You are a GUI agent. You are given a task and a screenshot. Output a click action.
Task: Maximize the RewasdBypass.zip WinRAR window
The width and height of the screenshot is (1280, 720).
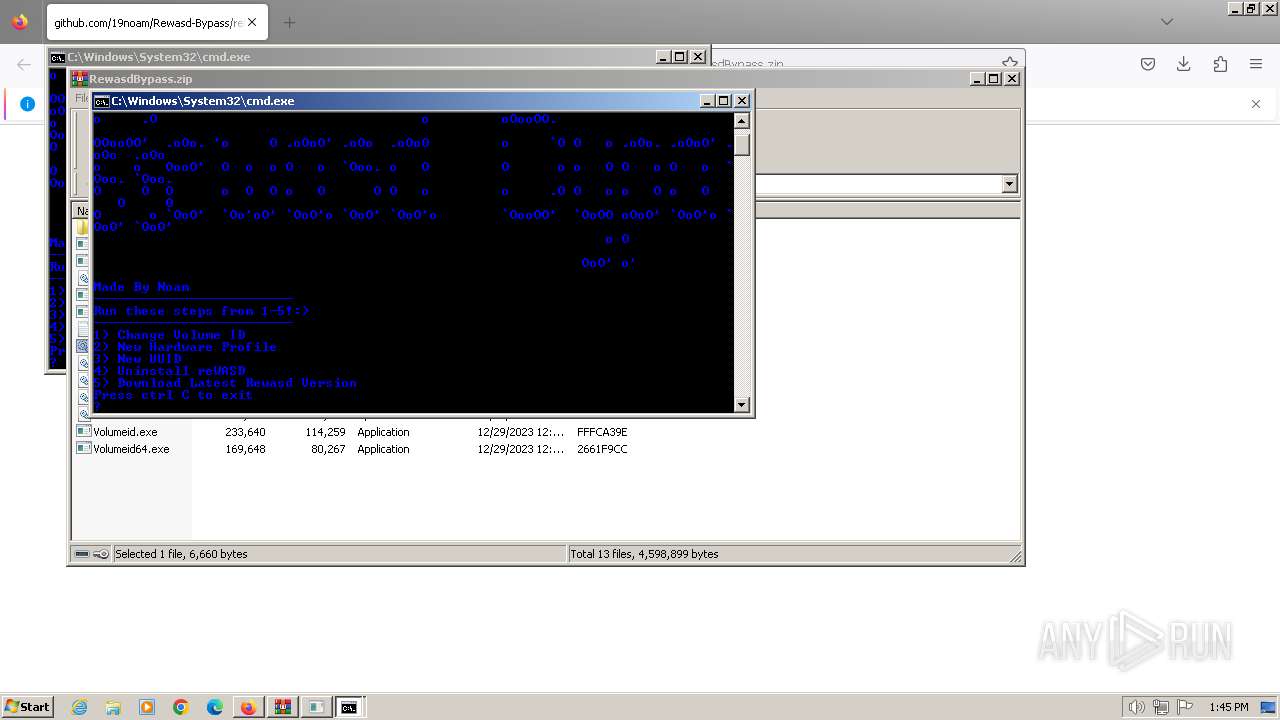(x=994, y=79)
